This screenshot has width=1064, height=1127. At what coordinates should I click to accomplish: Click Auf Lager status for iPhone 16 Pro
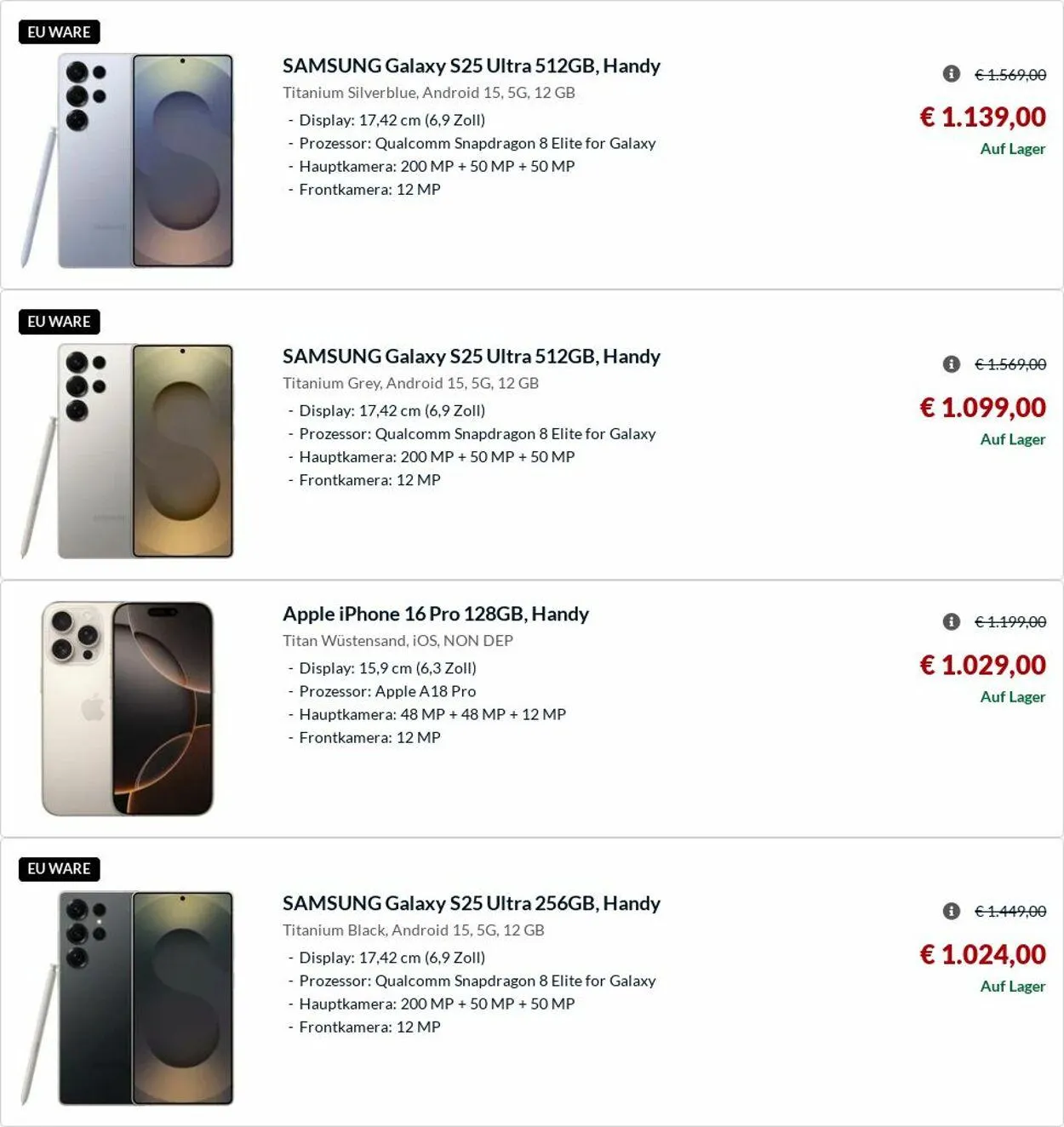pos(1012,697)
